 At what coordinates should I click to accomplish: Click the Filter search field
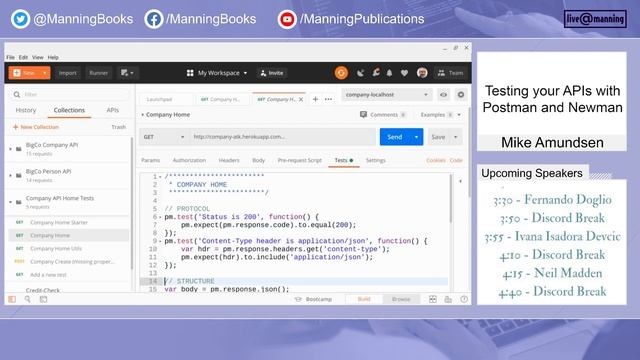69,95
